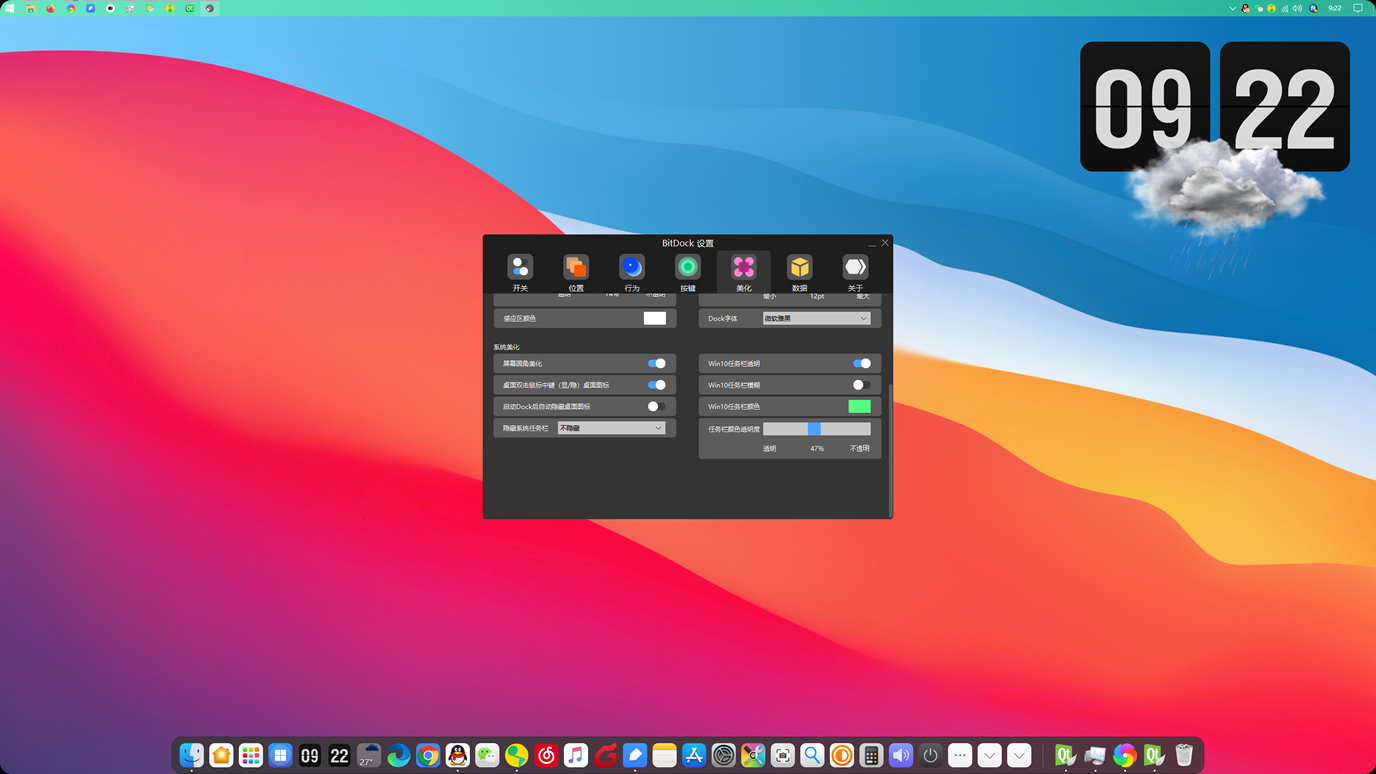
Task: Launch Google Chrome from the dock
Action: [428, 755]
